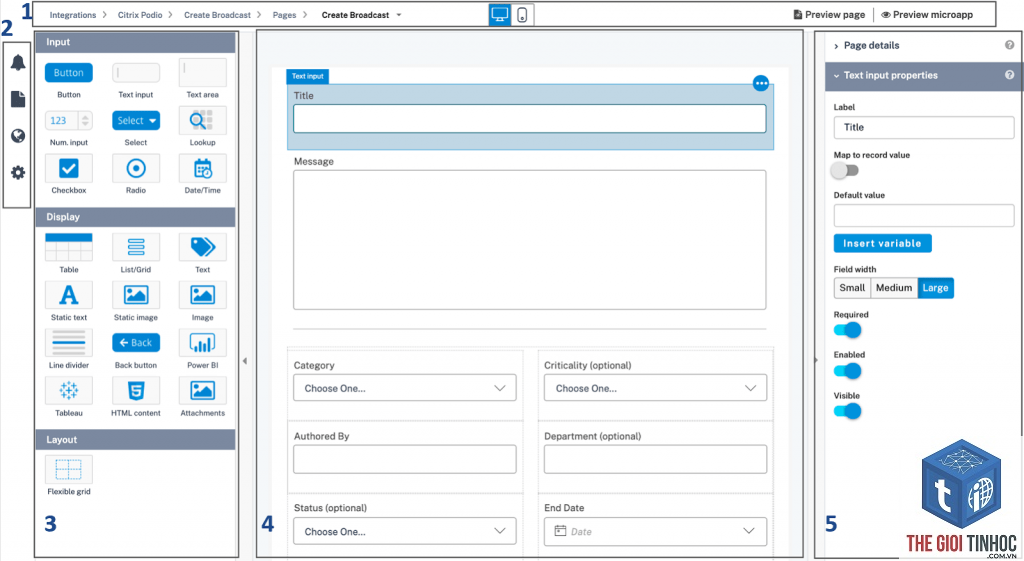Select the Text tag display component
Viewport: 1024px width, 561px height.
click(202, 248)
